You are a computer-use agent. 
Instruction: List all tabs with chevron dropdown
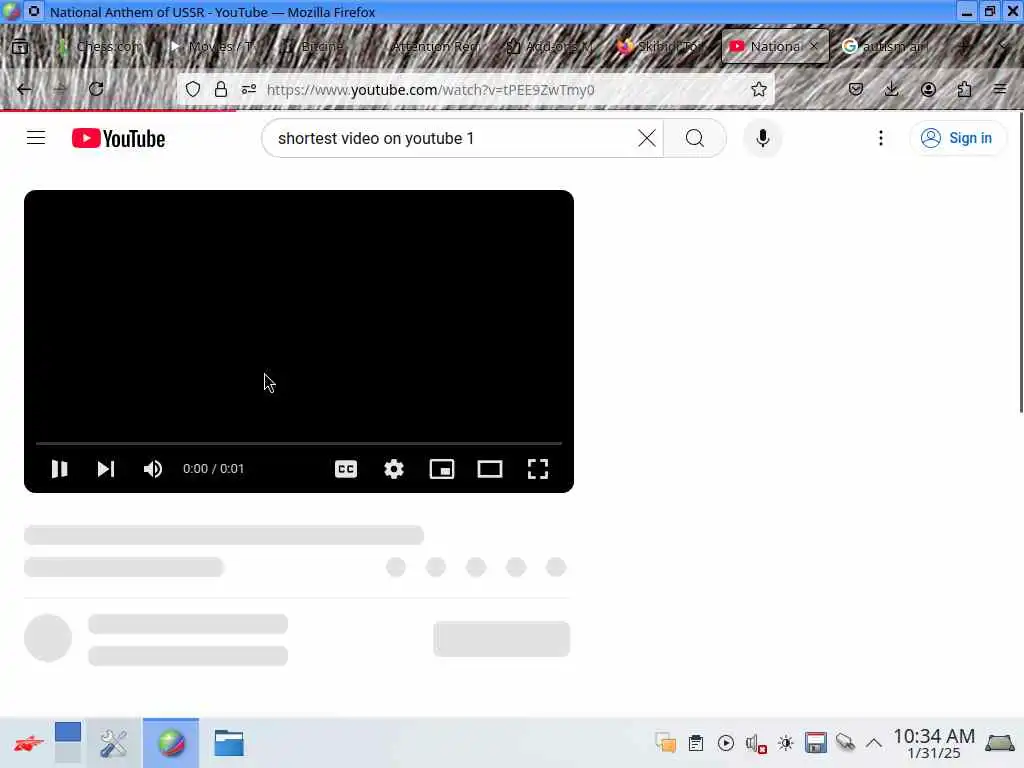[1004, 46]
